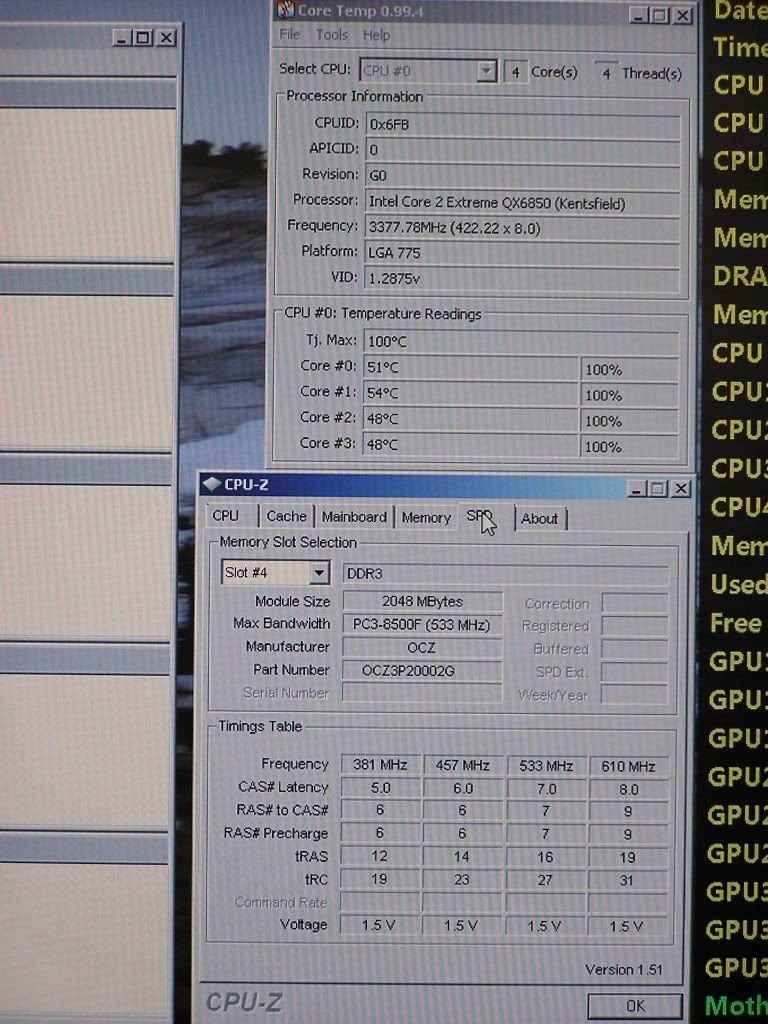768x1024 pixels.
Task: Click the CAS# Latency 8.0 cell
Action: pyautogui.click(x=628, y=790)
